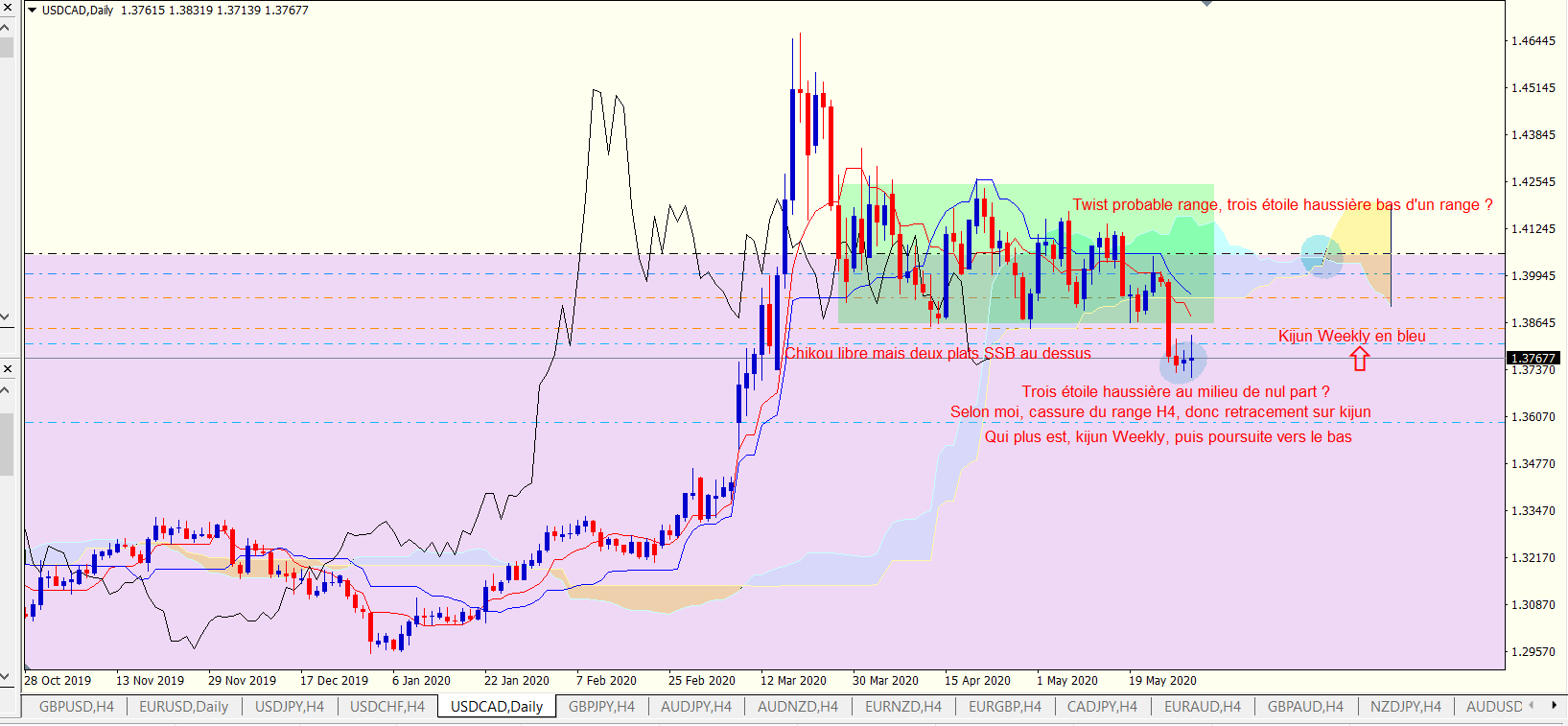Open the USDCAD,Daily chart title dropdown arrow
The image size is (1568, 726).
click(33, 11)
